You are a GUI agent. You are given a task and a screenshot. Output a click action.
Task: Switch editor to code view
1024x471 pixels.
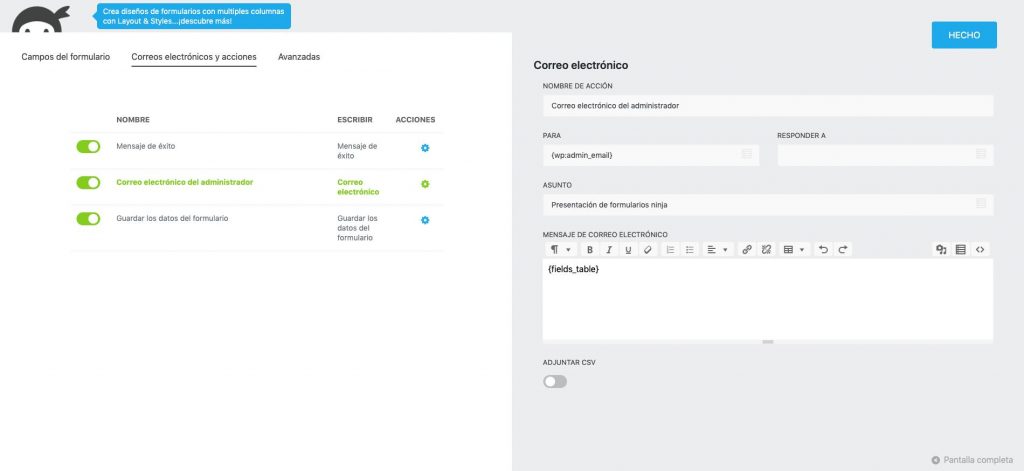(x=980, y=250)
